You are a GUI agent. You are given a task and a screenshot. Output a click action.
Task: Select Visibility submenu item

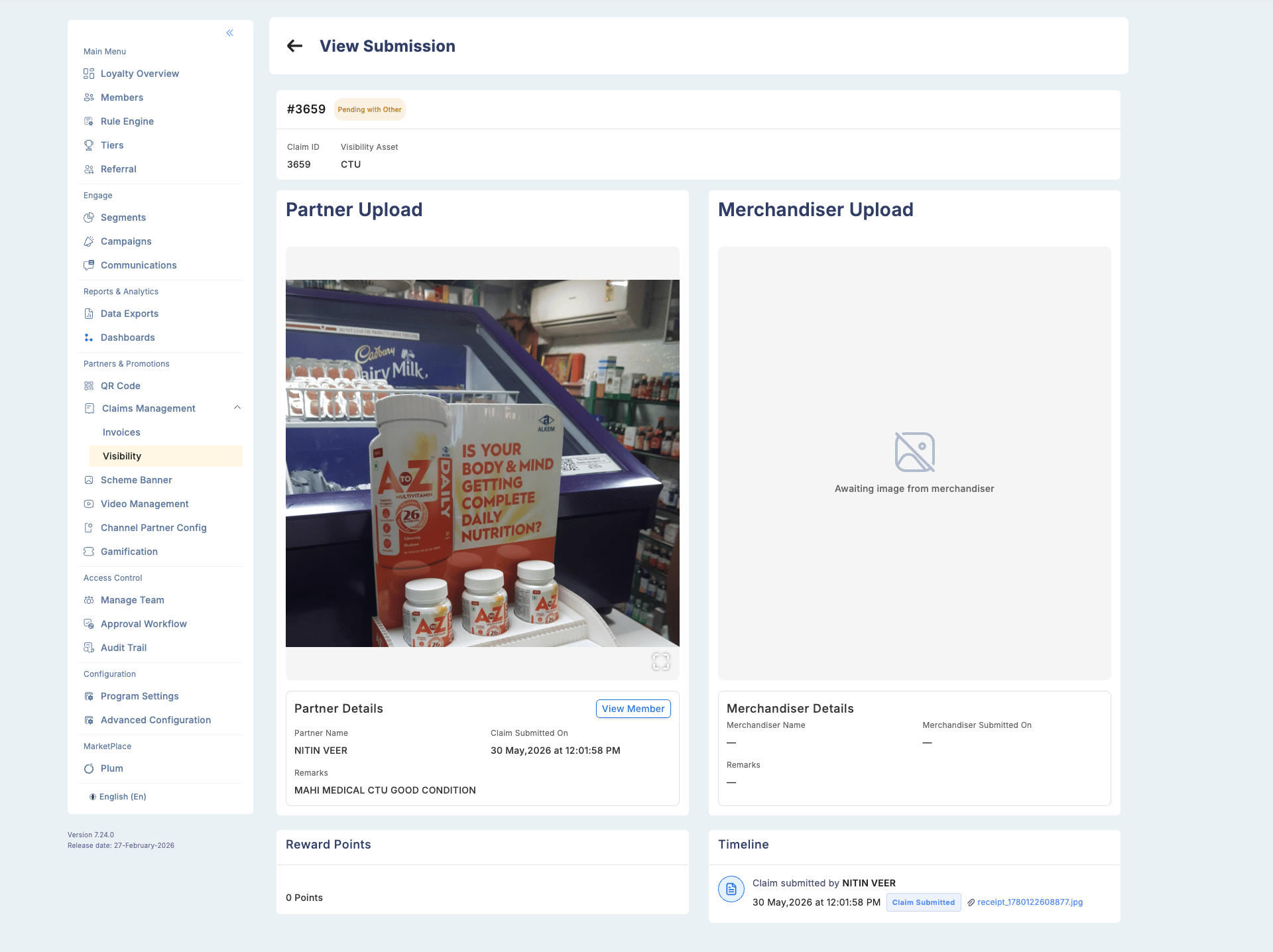[x=166, y=456]
